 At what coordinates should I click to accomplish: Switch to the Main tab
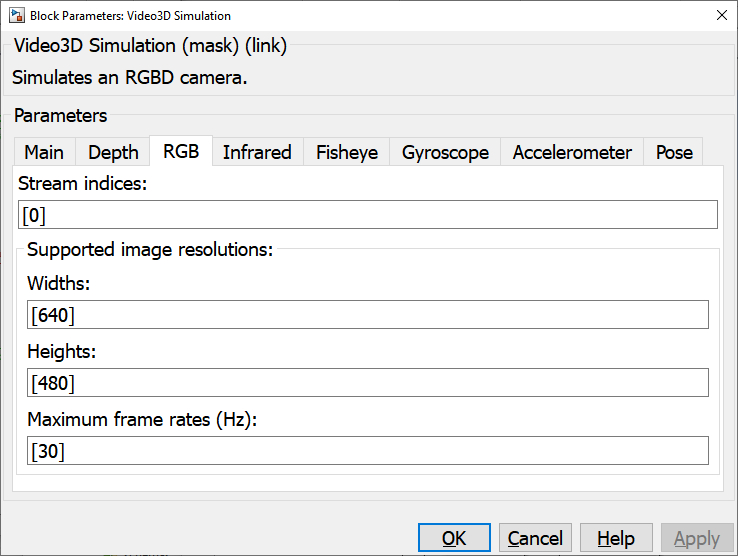44,152
